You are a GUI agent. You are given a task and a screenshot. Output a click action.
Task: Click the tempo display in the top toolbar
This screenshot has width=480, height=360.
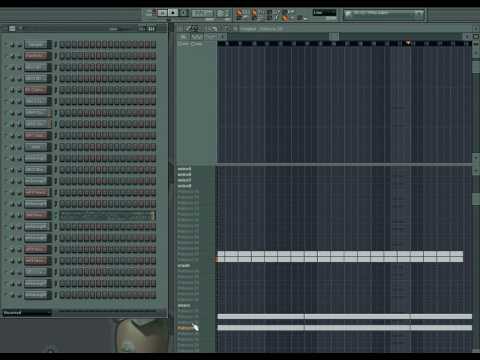coord(202,13)
